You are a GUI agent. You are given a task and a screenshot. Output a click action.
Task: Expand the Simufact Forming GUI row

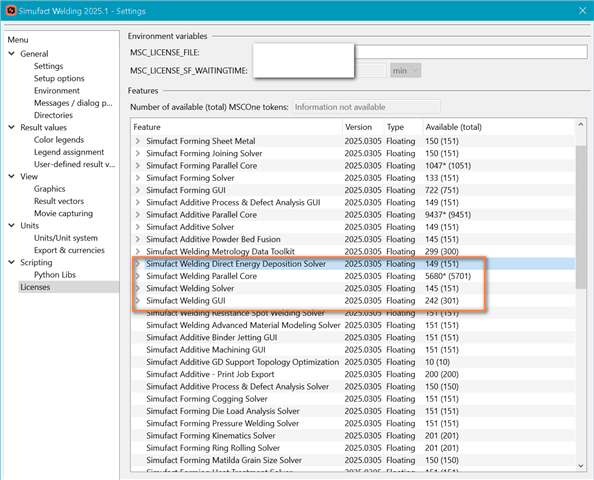pyautogui.click(x=138, y=190)
